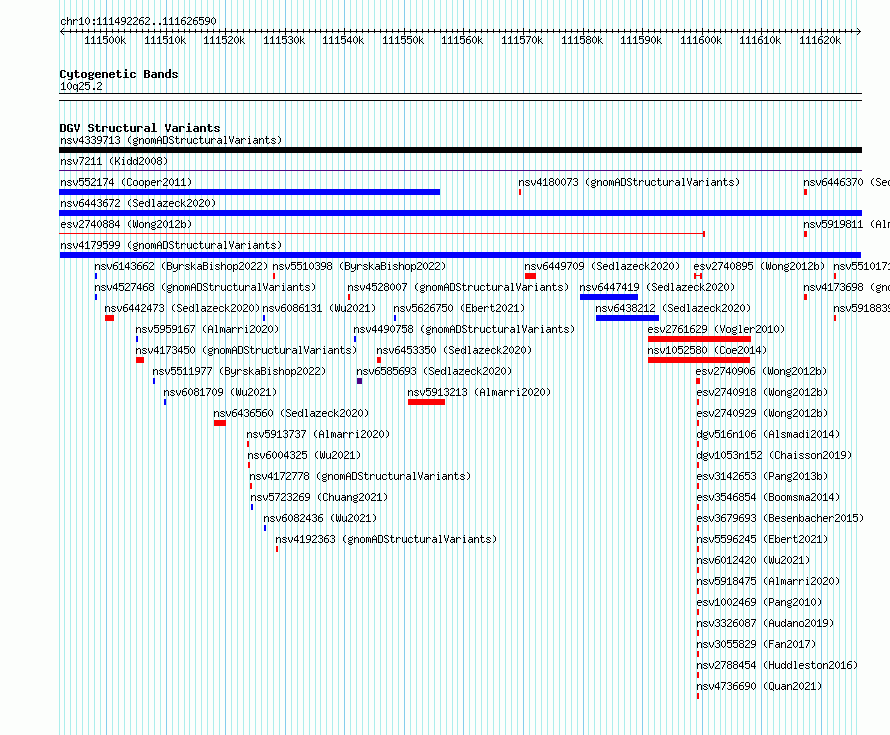Viewport: 890px width, 735px height.
Task: Click the nsv552174 (Cooper2011) label
Action: pyautogui.click(x=126, y=182)
